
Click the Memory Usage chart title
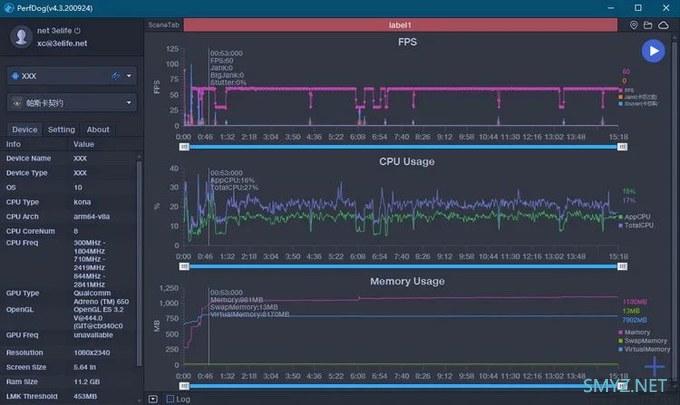[x=407, y=281]
